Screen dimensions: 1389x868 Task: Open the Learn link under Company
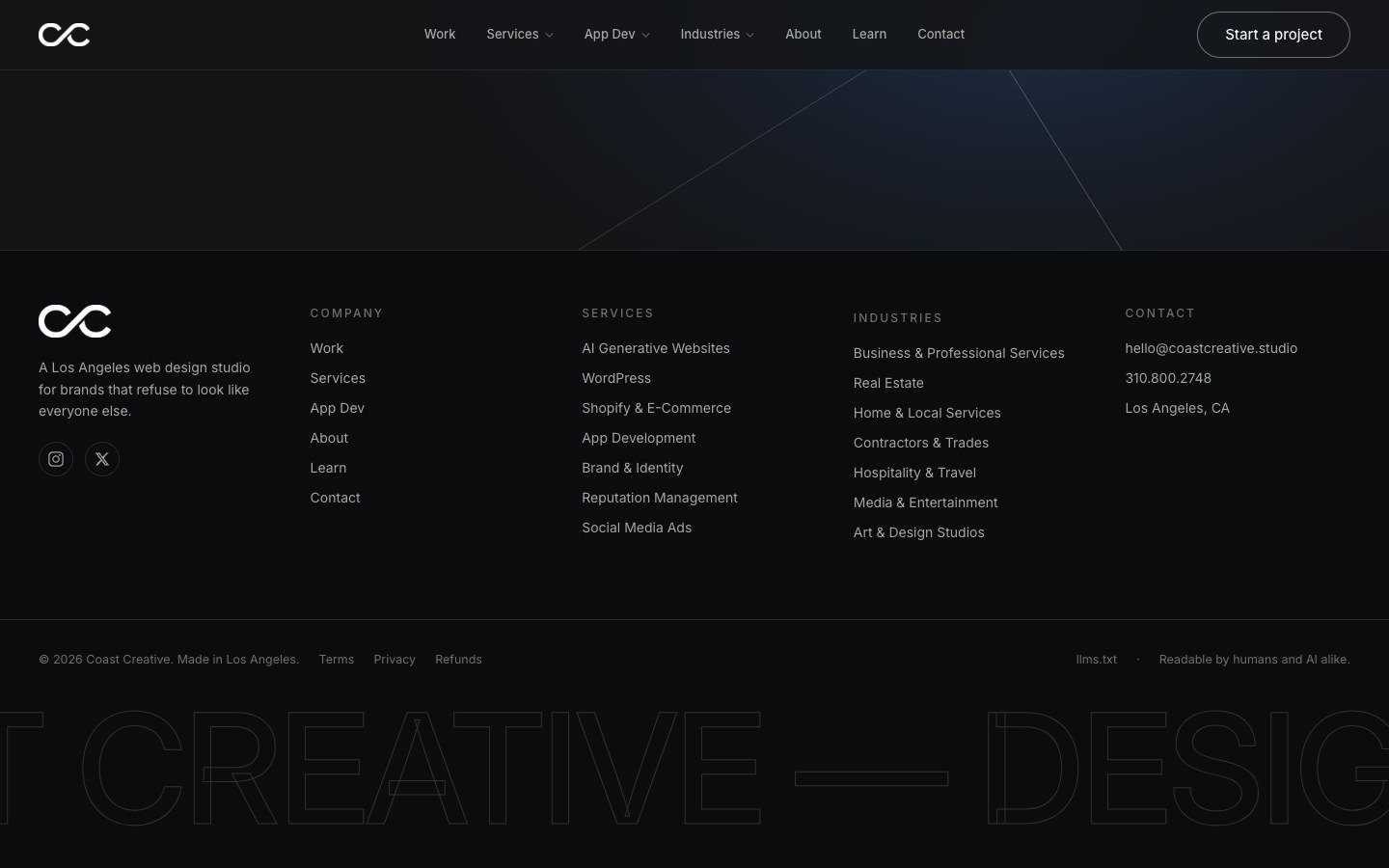[328, 468]
